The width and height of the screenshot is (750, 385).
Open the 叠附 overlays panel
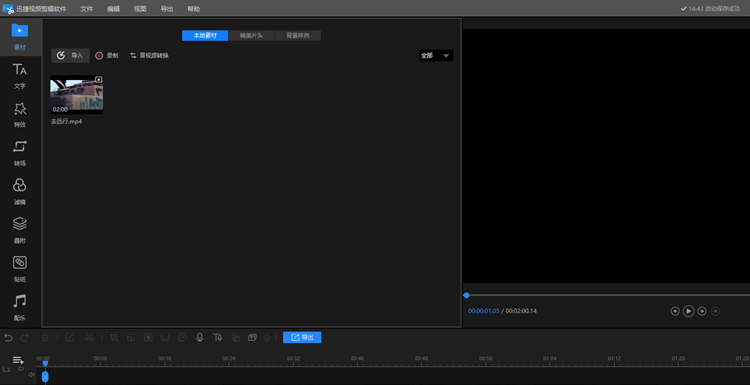click(x=20, y=231)
